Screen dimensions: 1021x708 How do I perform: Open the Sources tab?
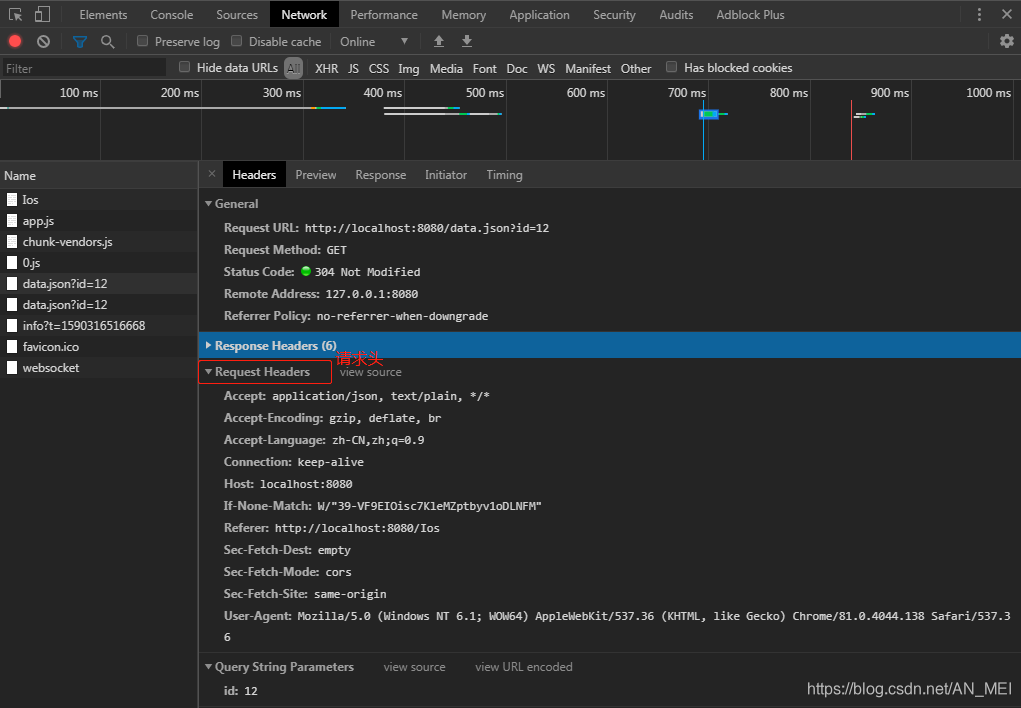tap(237, 14)
